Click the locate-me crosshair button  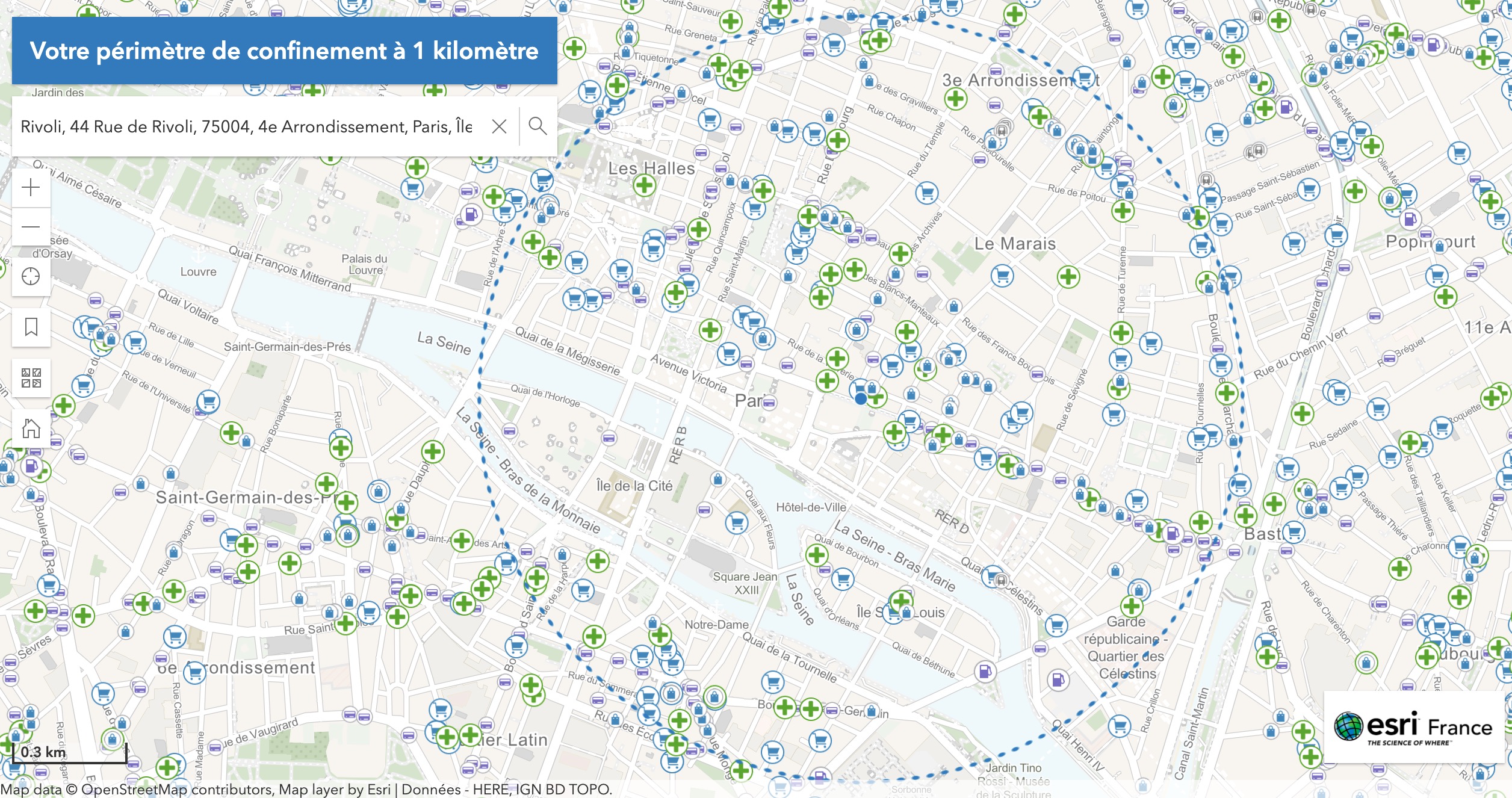[x=31, y=277]
